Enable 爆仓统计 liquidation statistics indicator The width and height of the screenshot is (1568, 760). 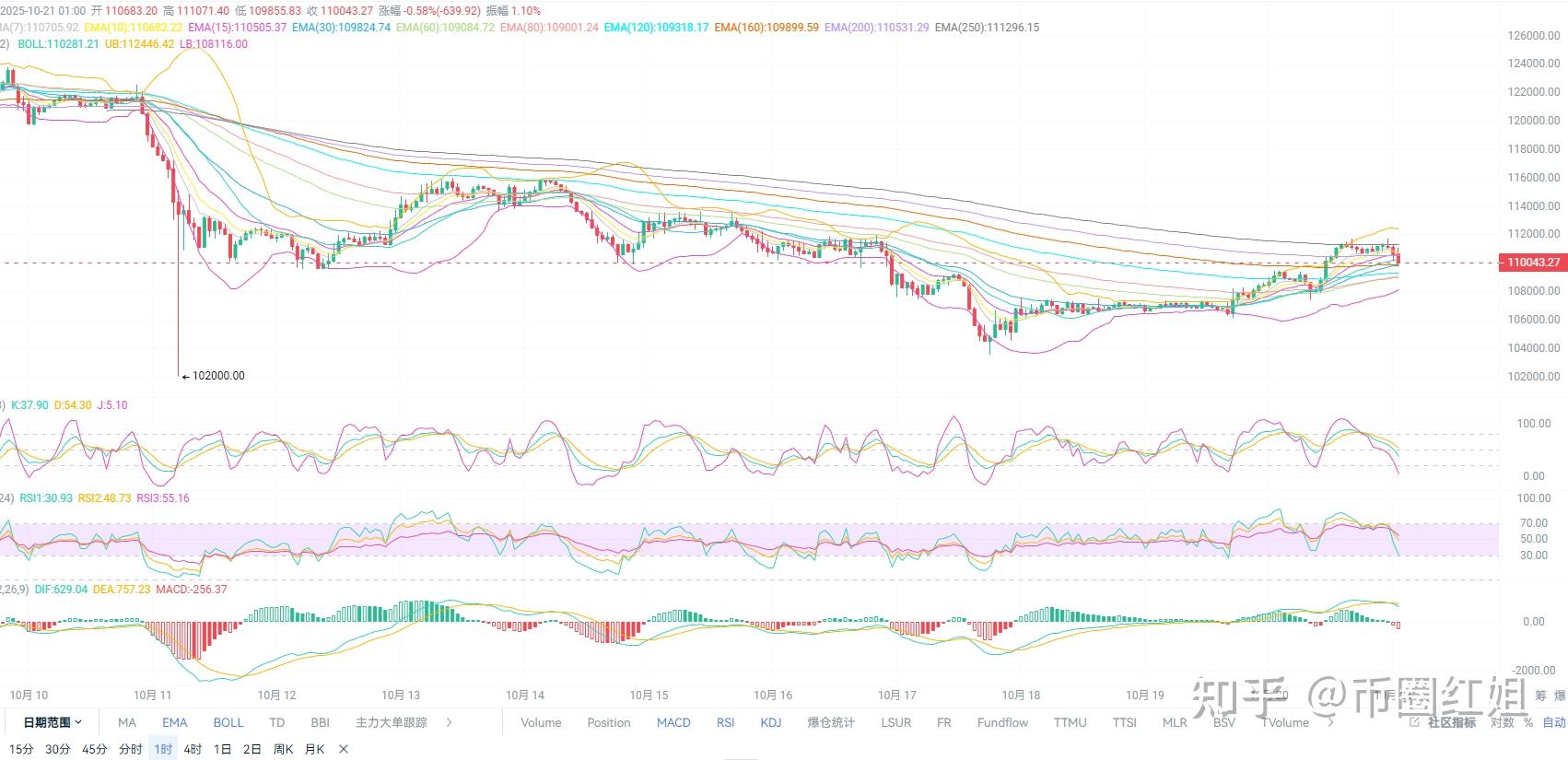point(831,722)
